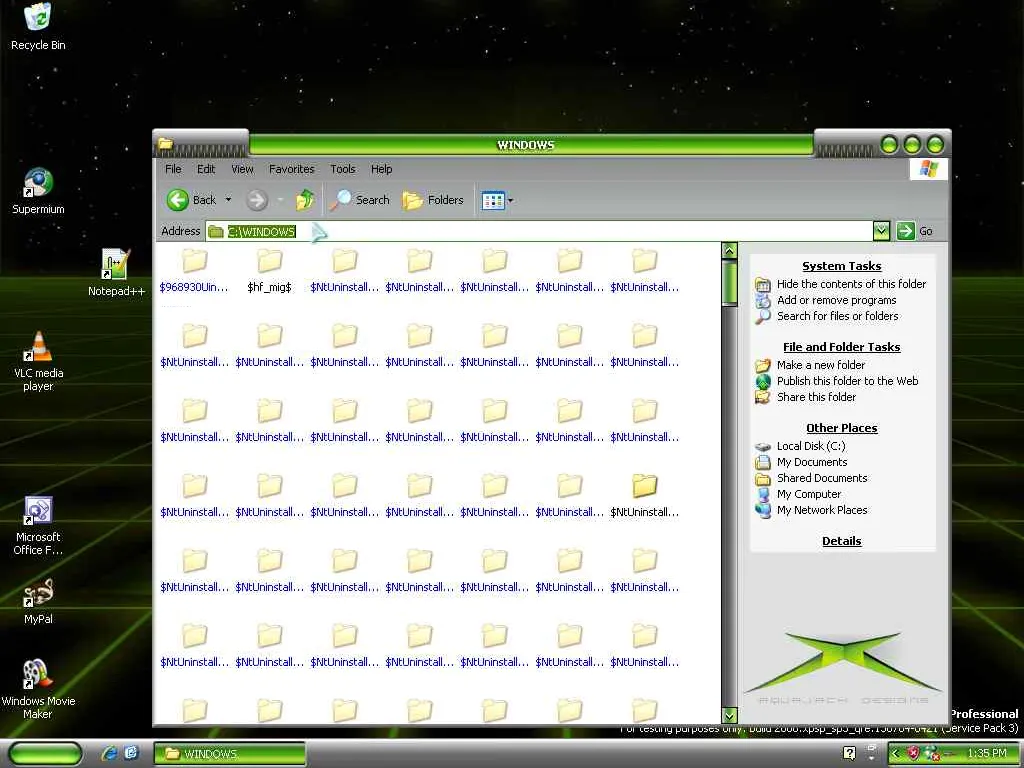The width and height of the screenshot is (1024, 768).
Task: Open the Search pane
Action: (x=359, y=200)
